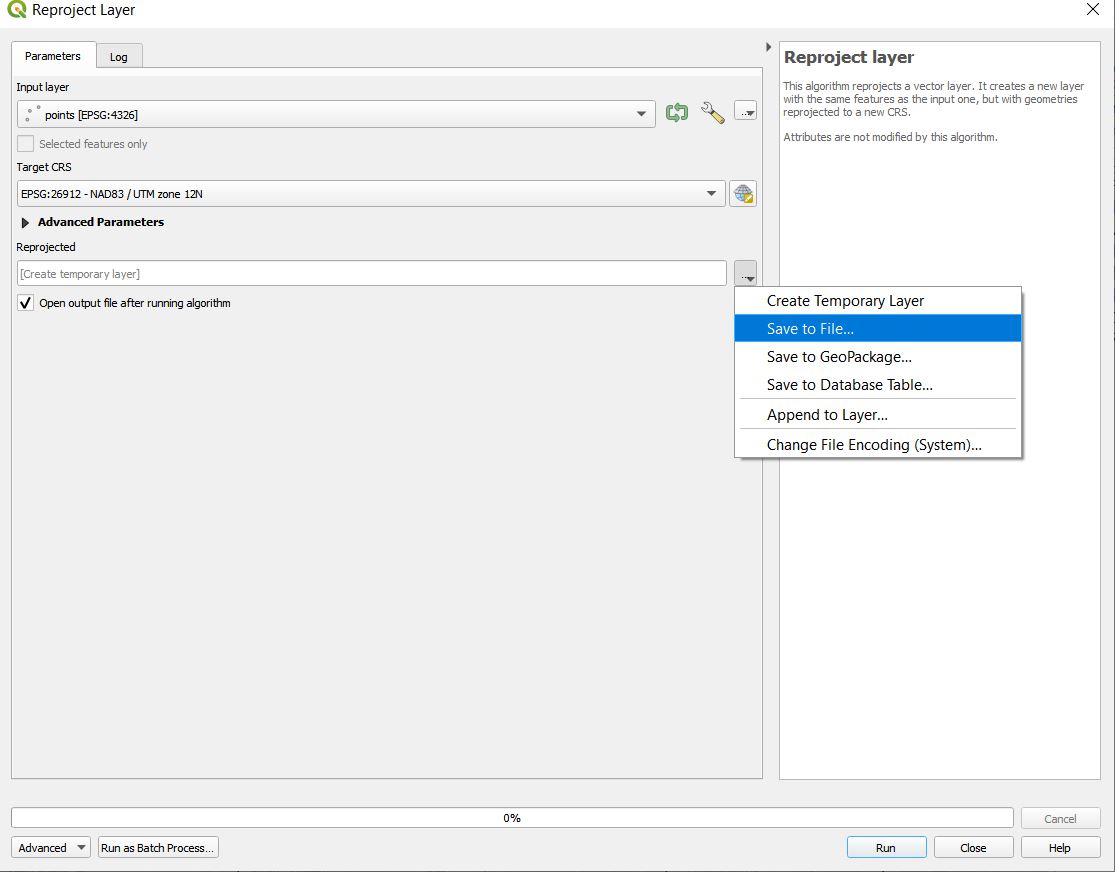The height and width of the screenshot is (872, 1115).
Task: Open the Input layer dropdown list
Action: click(641, 114)
